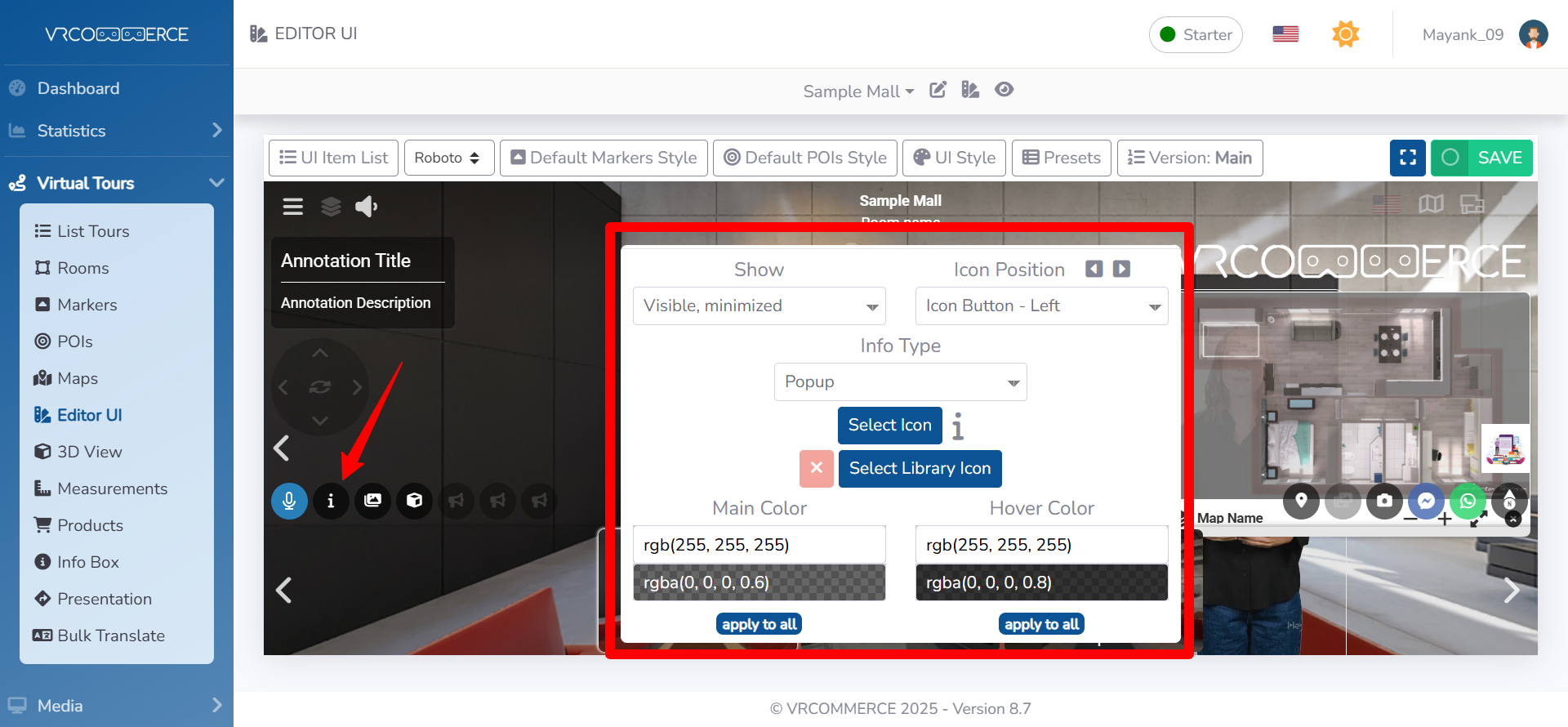Click the 3D cube icon button
Viewport: 1568px width, 727px height.
click(x=414, y=501)
